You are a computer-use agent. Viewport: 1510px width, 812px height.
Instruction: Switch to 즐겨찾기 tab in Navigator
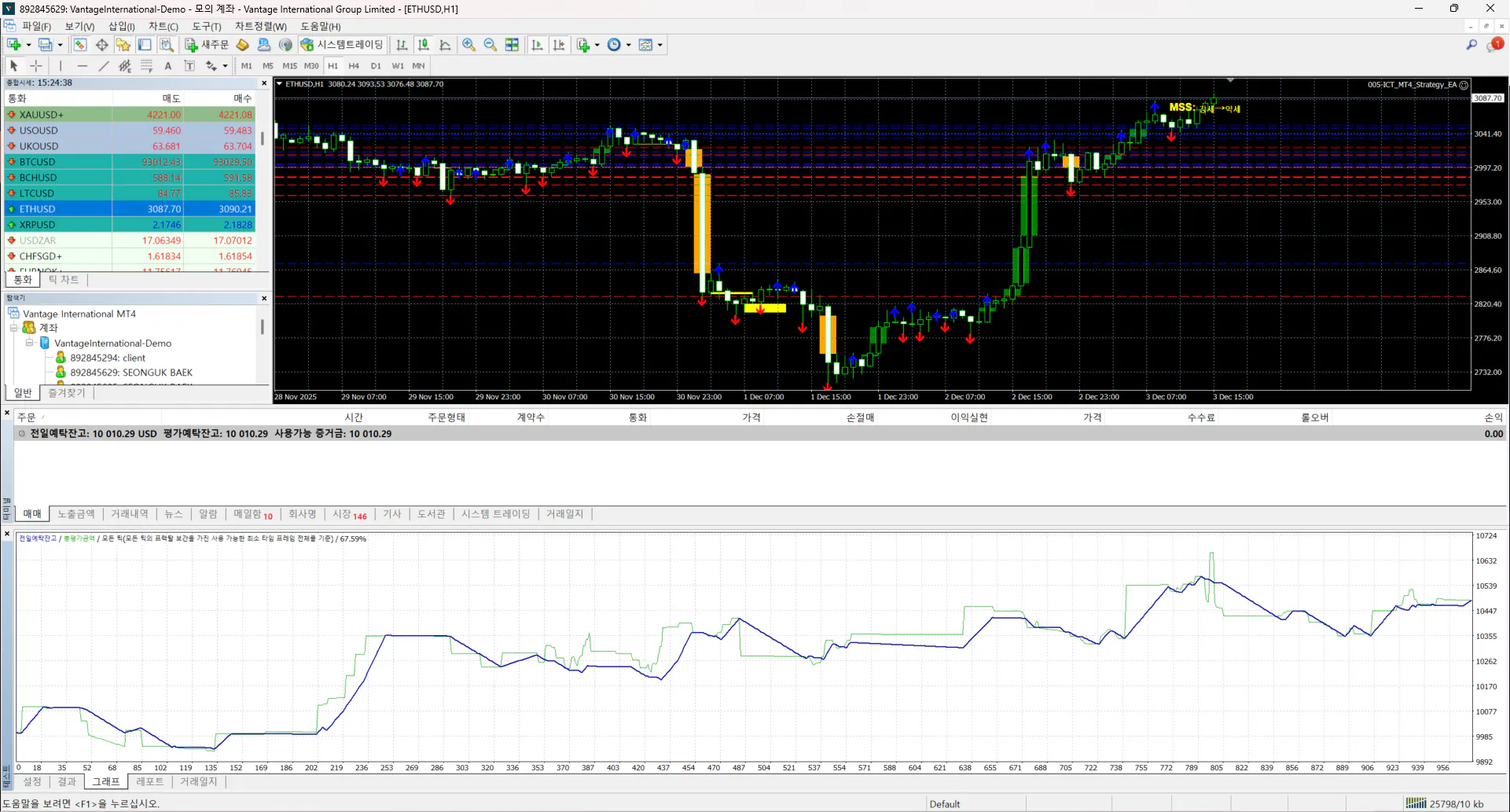[66, 393]
